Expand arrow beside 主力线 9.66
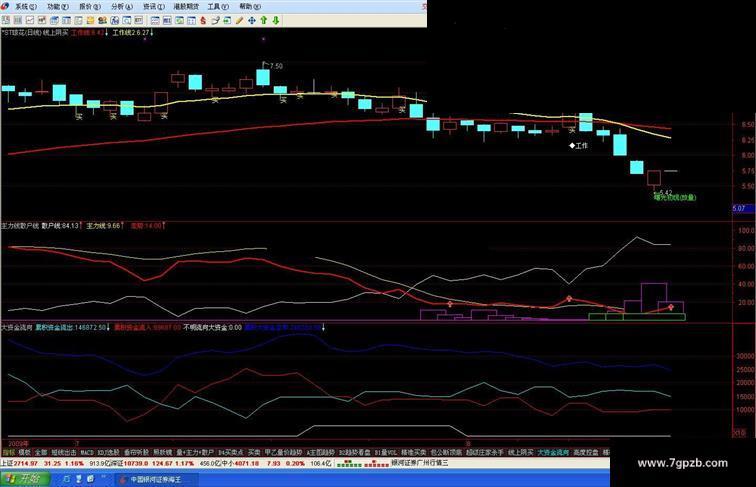The height and width of the screenshot is (487, 756). pyautogui.click(x=123, y=226)
